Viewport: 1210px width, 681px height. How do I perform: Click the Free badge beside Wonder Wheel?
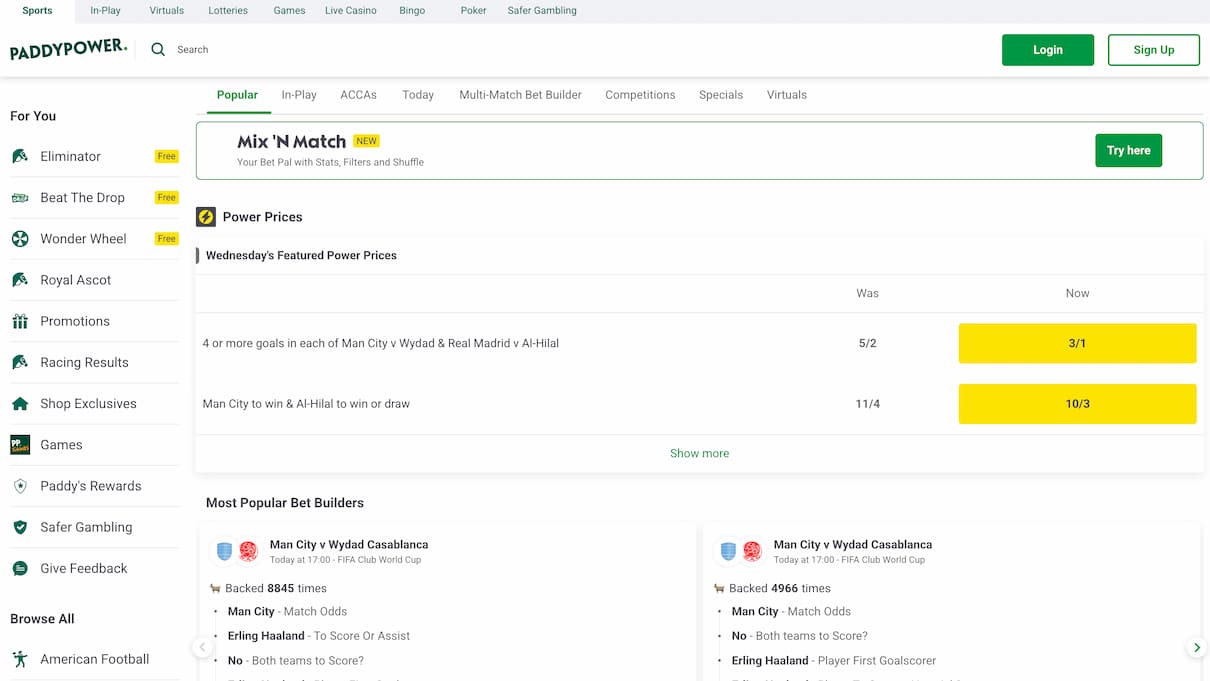[167, 239]
